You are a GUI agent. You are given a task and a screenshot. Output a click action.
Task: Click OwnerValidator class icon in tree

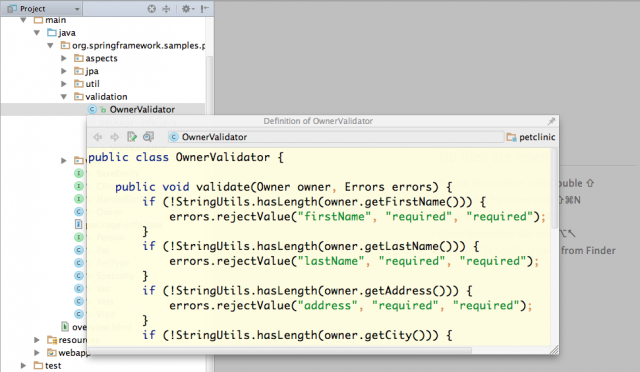pyautogui.click(x=92, y=109)
